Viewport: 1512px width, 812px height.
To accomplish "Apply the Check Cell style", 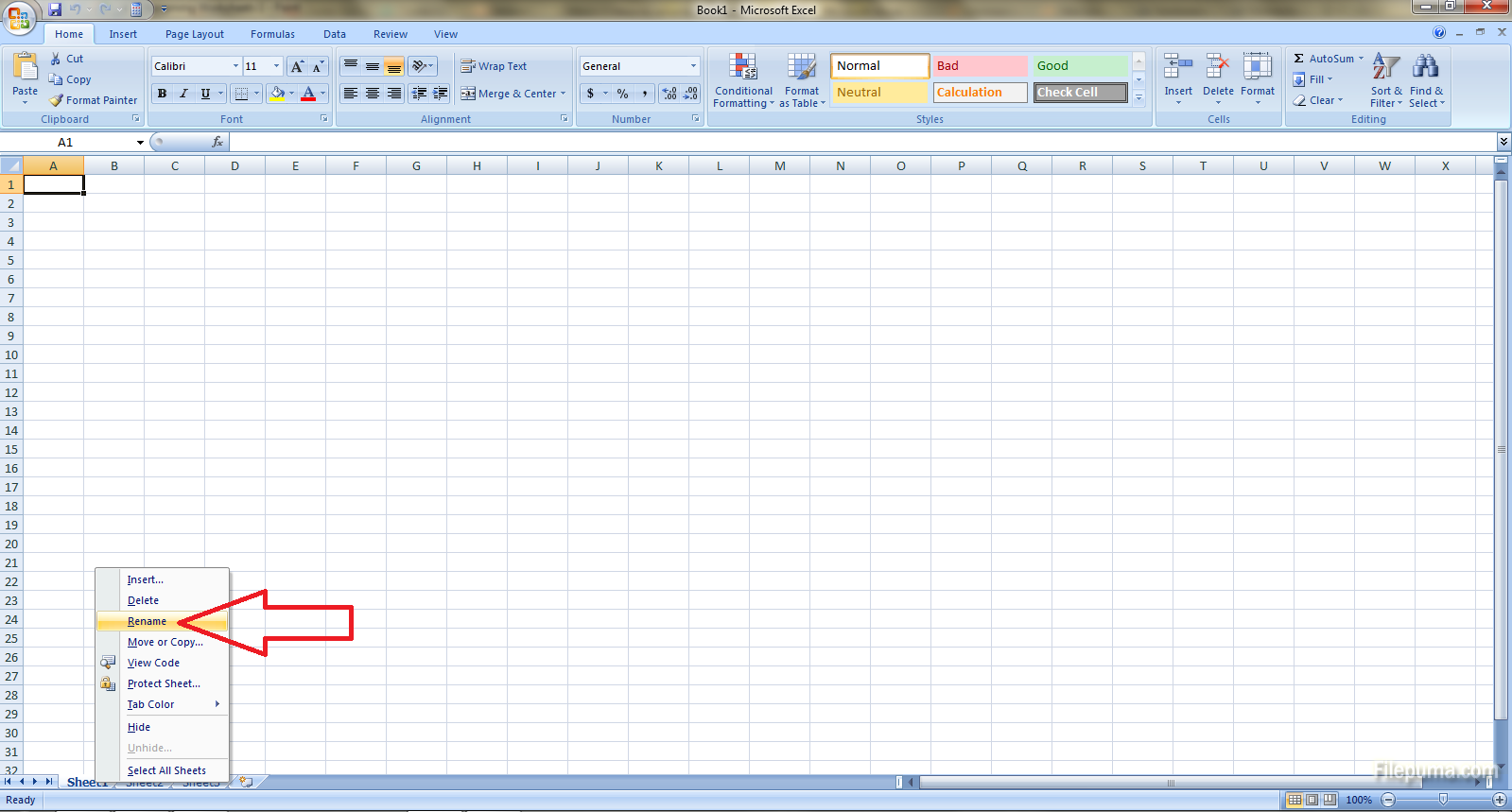I will 1080,93.
